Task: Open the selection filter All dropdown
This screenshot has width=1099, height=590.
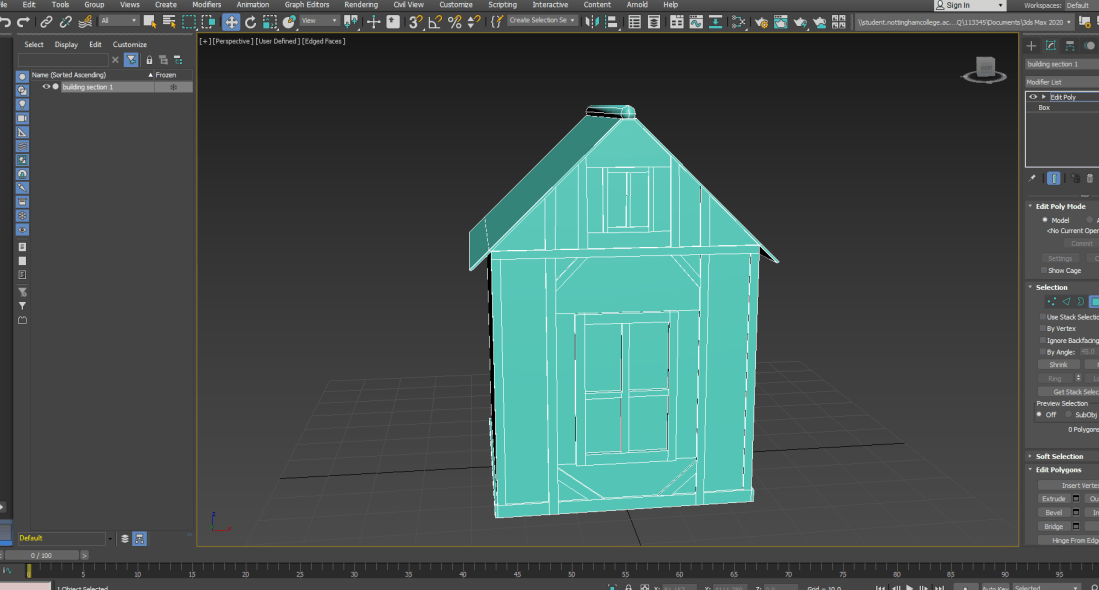Action: tap(119, 21)
